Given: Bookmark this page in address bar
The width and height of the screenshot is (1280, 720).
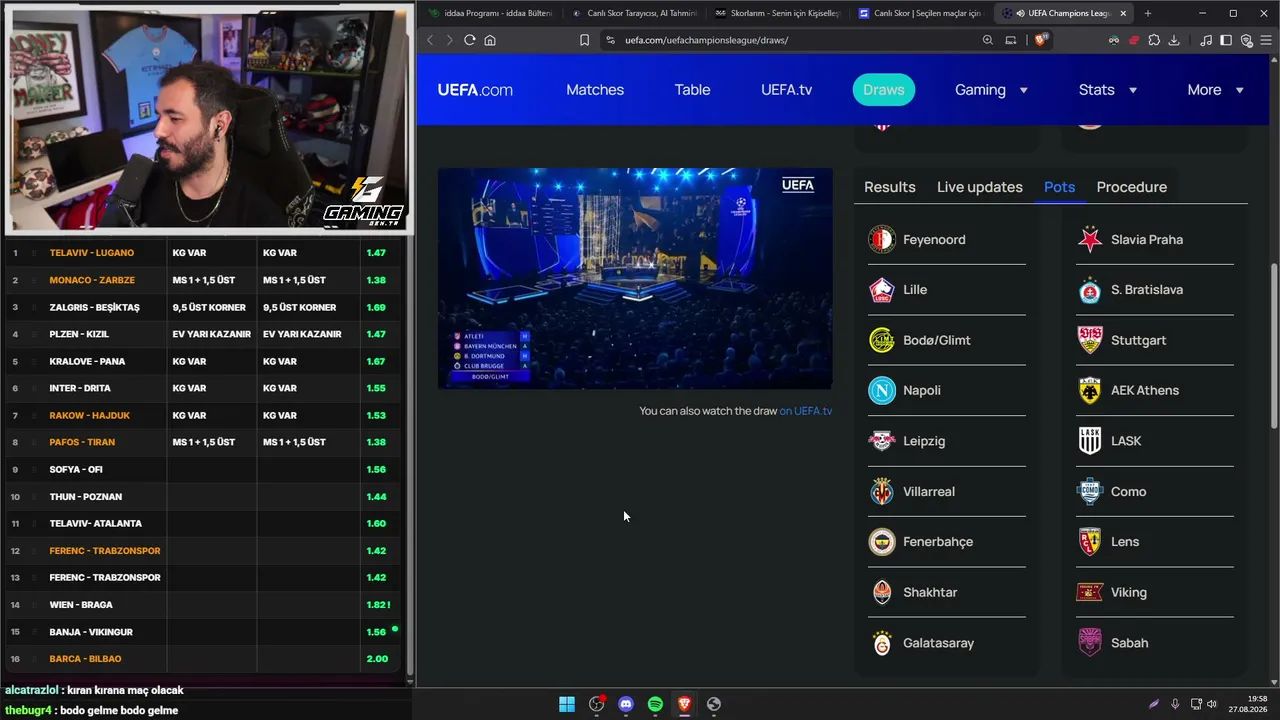Looking at the screenshot, I should (584, 40).
